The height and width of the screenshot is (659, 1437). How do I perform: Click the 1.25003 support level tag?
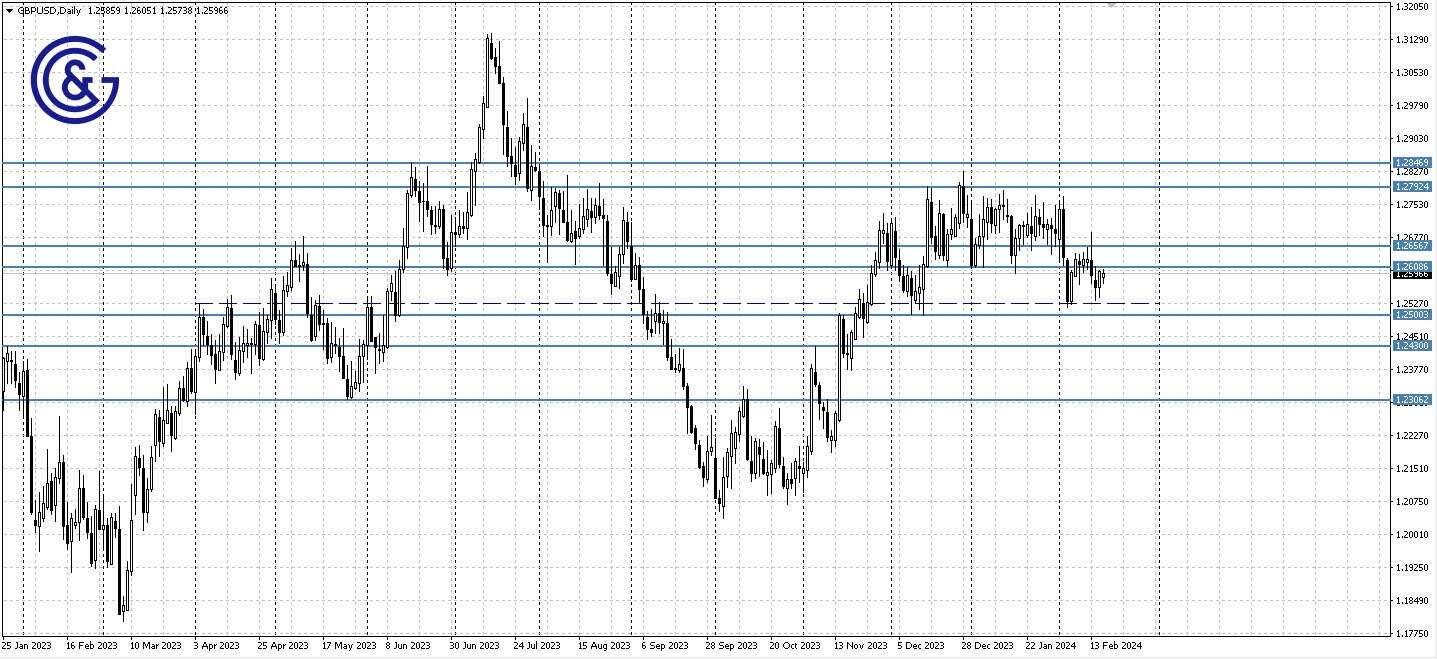(x=1414, y=314)
